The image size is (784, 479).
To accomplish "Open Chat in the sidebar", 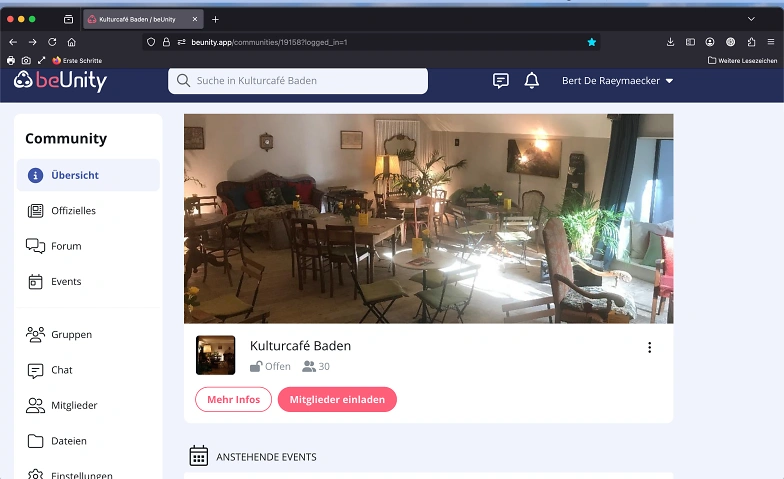I will point(88,370).
